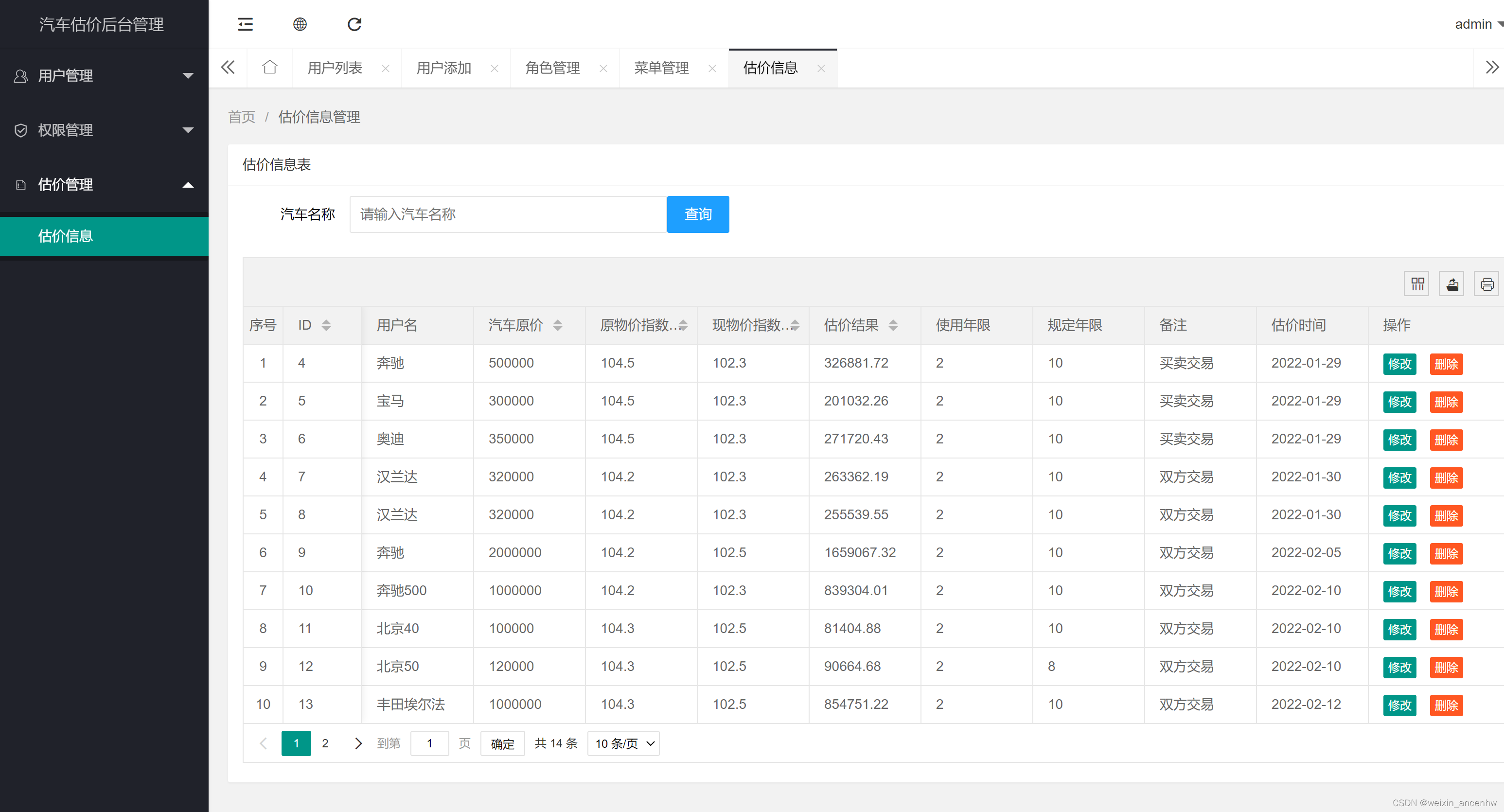Go to previous page arrow in pagination
Screen dimensions: 1504x812
tap(264, 743)
